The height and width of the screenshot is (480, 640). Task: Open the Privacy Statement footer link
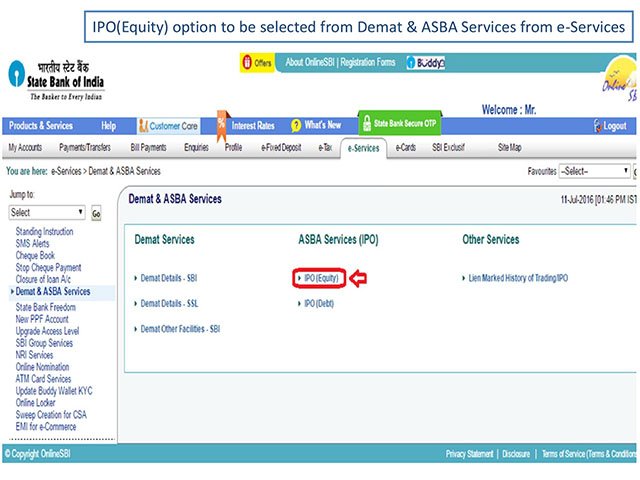[469, 453]
